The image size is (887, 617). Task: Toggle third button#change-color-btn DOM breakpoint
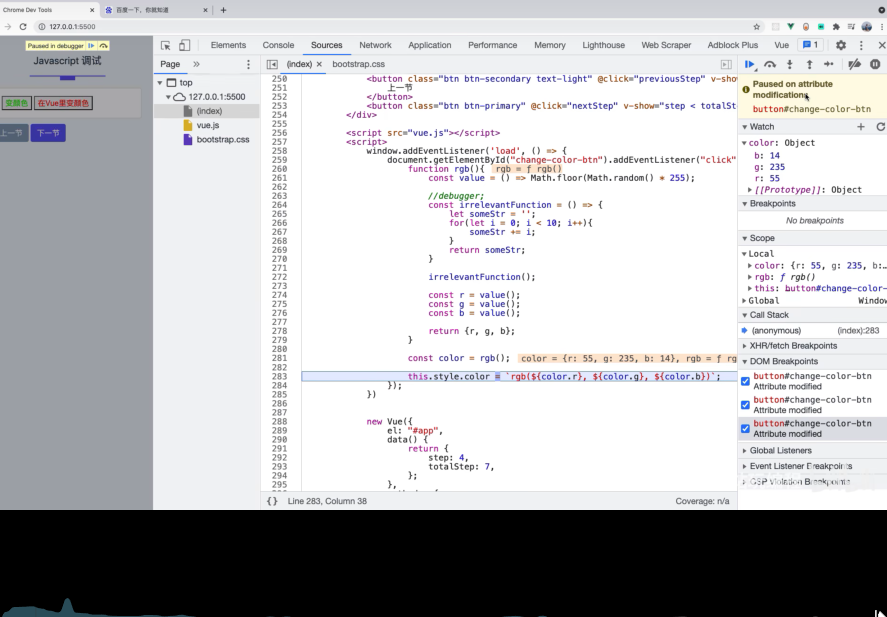point(745,429)
